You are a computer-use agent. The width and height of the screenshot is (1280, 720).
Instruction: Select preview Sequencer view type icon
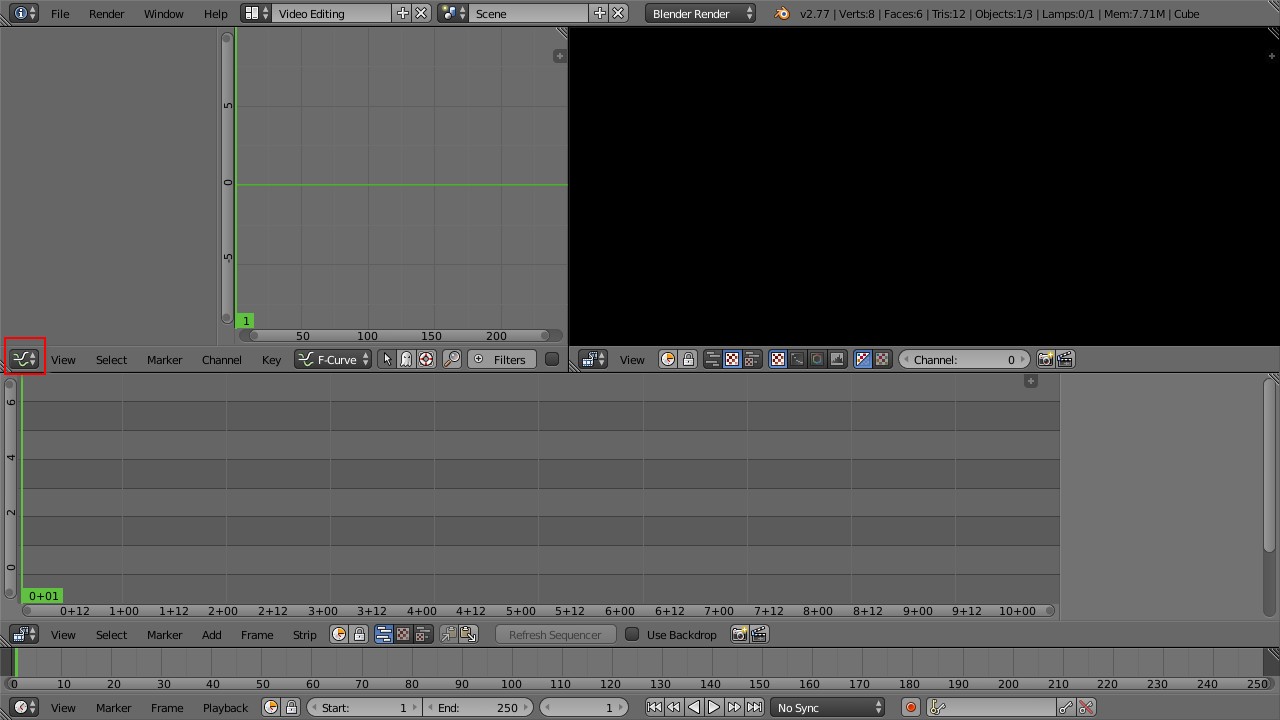(x=712, y=360)
